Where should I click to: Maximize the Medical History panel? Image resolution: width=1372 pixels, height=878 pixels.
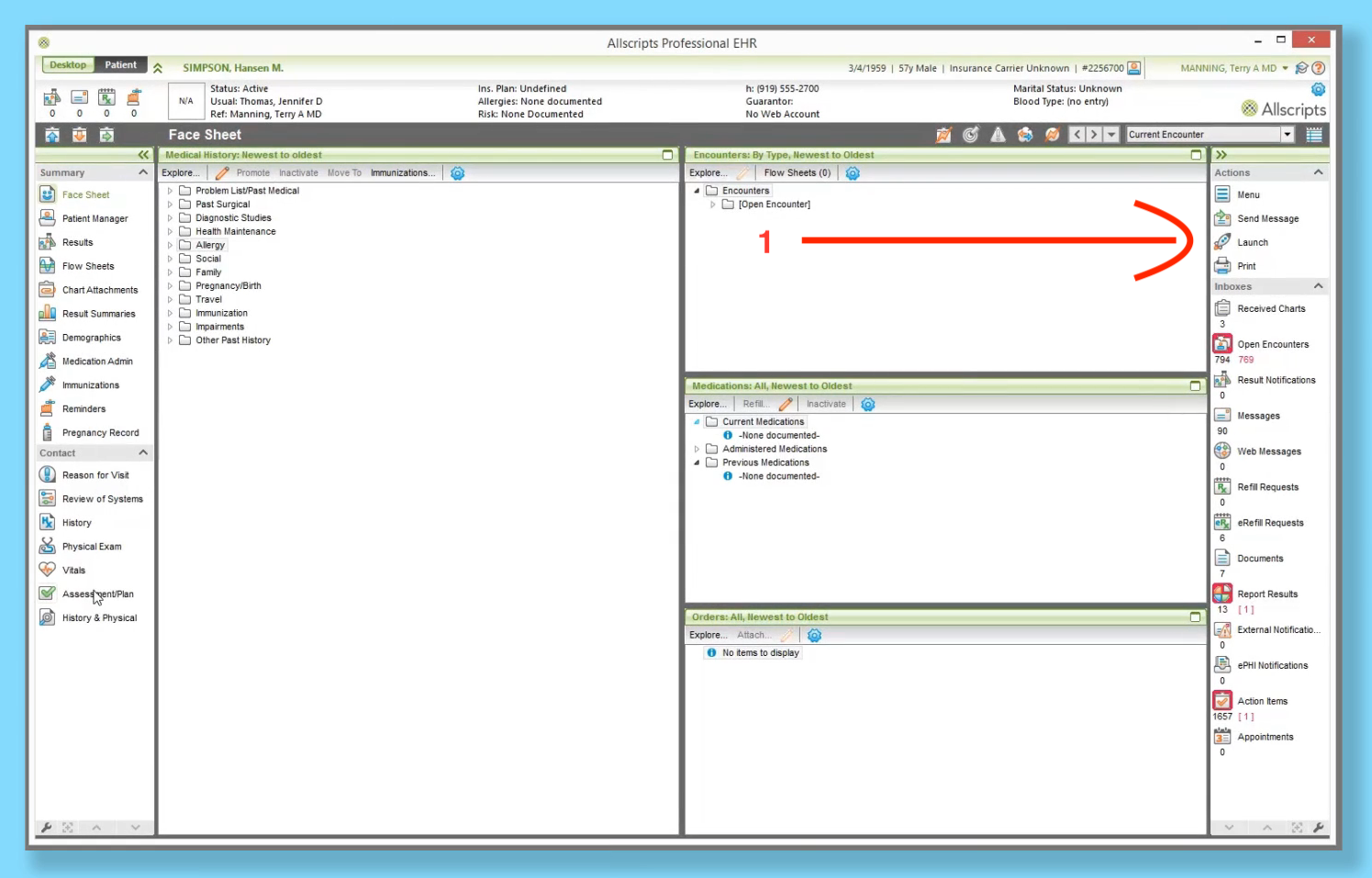coord(667,155)
